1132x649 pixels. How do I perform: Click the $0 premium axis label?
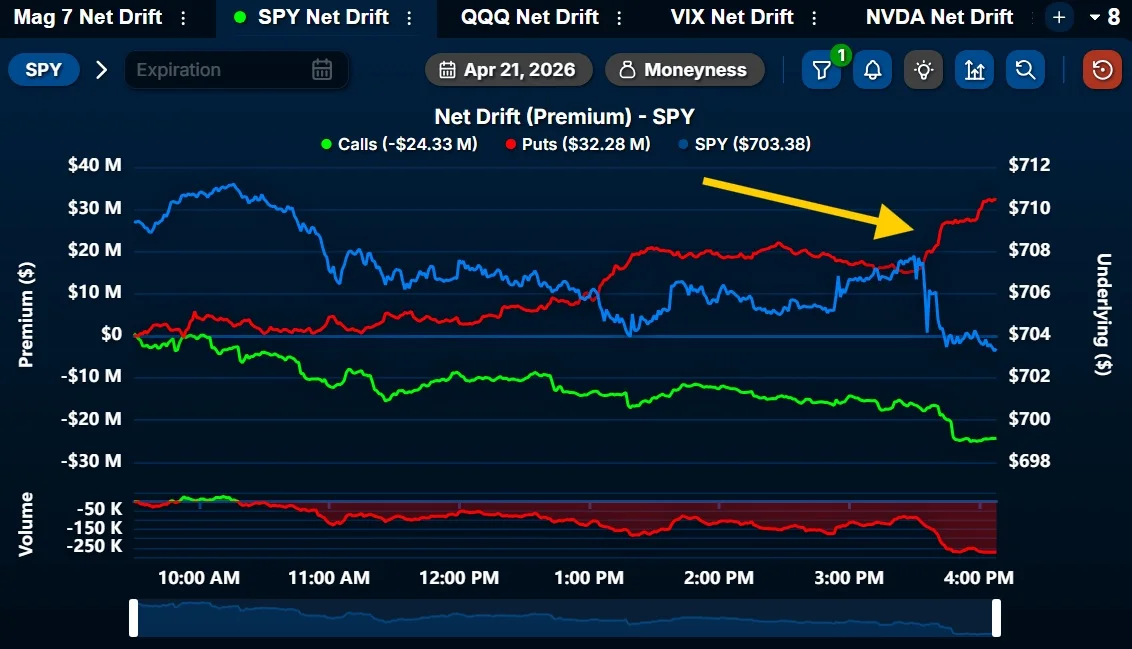click(x=111, y=334)
